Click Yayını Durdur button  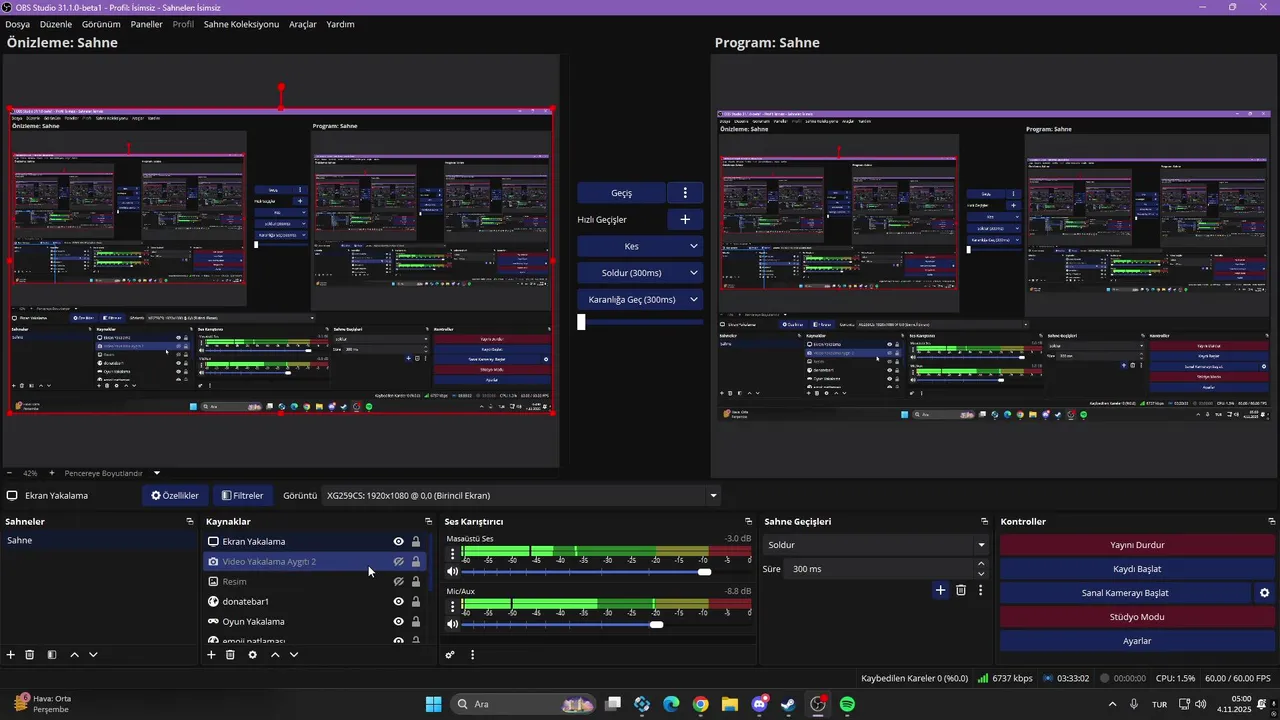(1137, 545)
